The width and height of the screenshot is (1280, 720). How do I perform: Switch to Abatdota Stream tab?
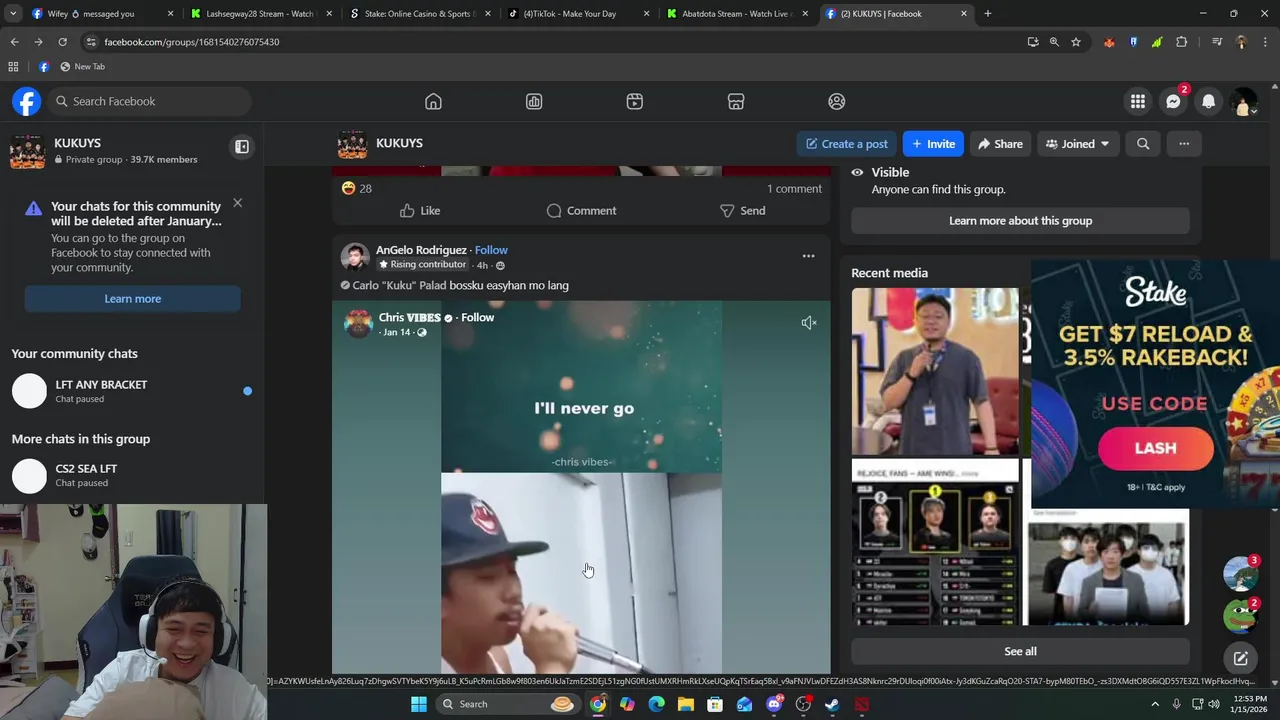coord(738,14)
